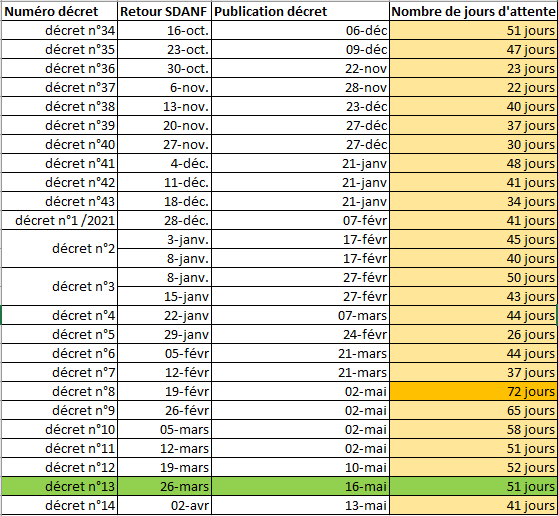The image size is (558, 516).
Task: Click the '16-oct.' return date cell
Action: (x=164, y=30)
